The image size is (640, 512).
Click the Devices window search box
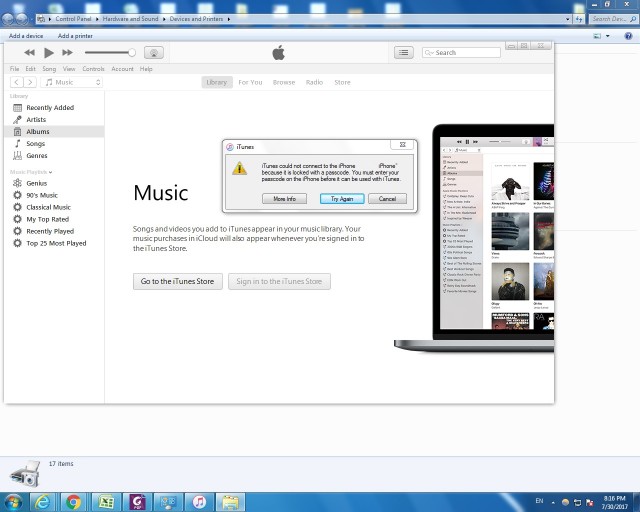613,19
